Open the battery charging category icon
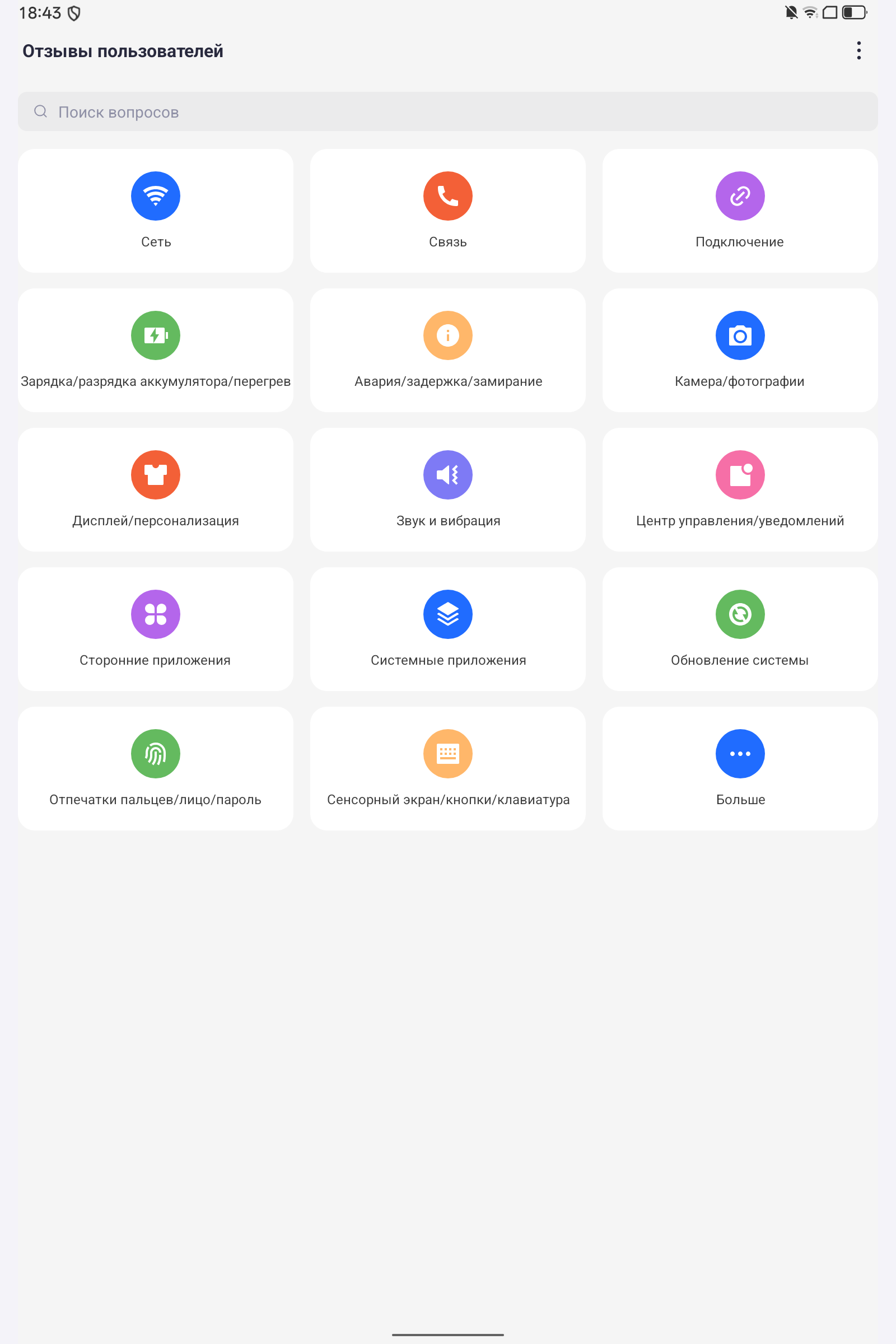 point(156,335)
